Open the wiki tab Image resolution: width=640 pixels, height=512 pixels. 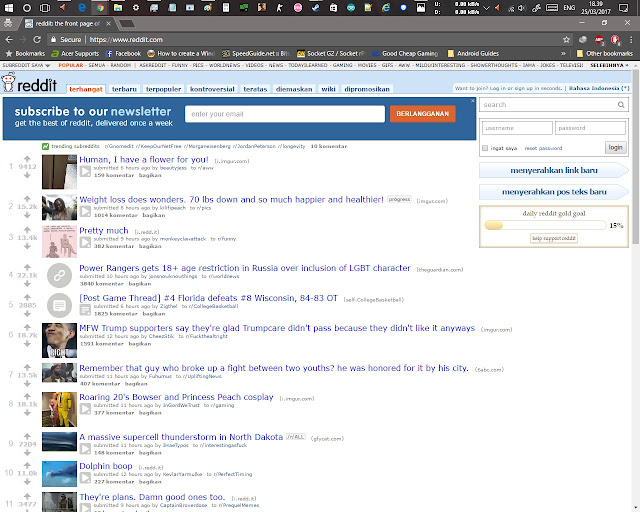pos(328,89)
